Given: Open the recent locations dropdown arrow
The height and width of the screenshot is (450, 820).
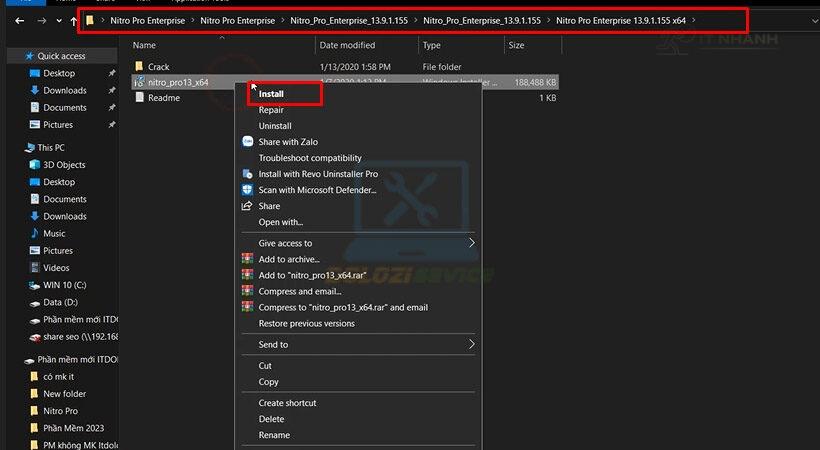Looking at the screenshot, I should (x=57, y=20).
